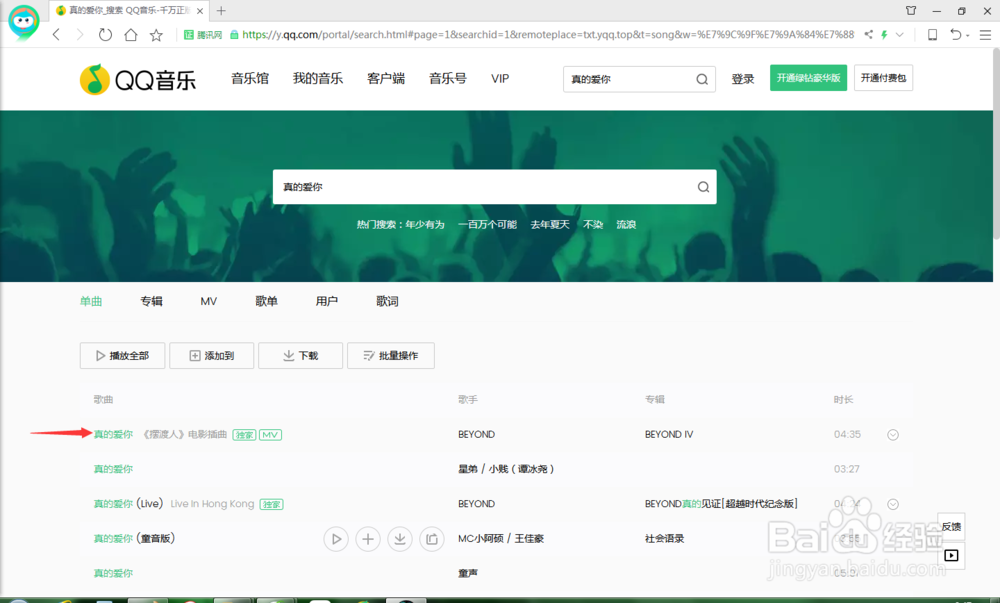This screenshot has height=603, width=1000.
Task: Click the 反馈 feedback button
Action: click(951, 526)
